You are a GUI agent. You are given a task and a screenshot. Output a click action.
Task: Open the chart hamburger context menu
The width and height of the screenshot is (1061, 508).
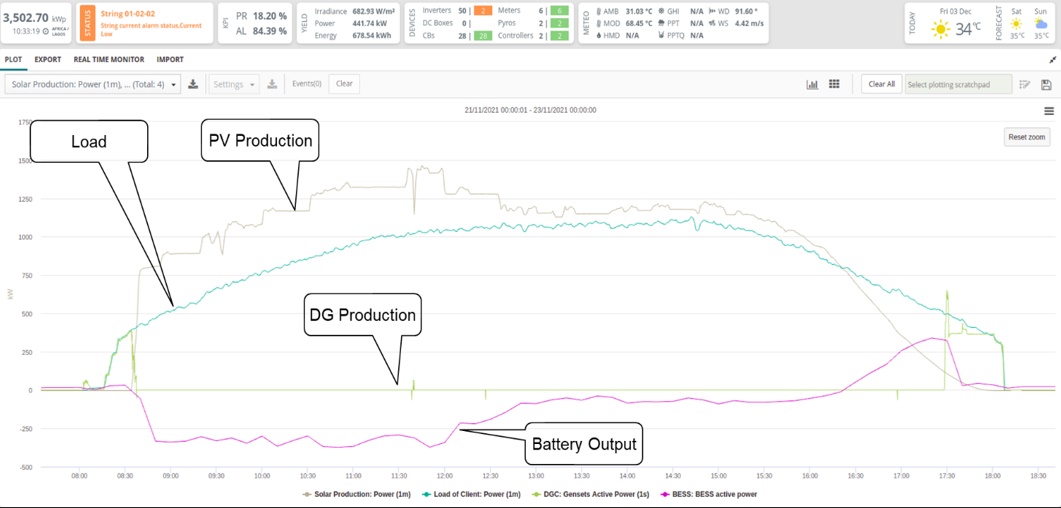[x=1049, y=111]
